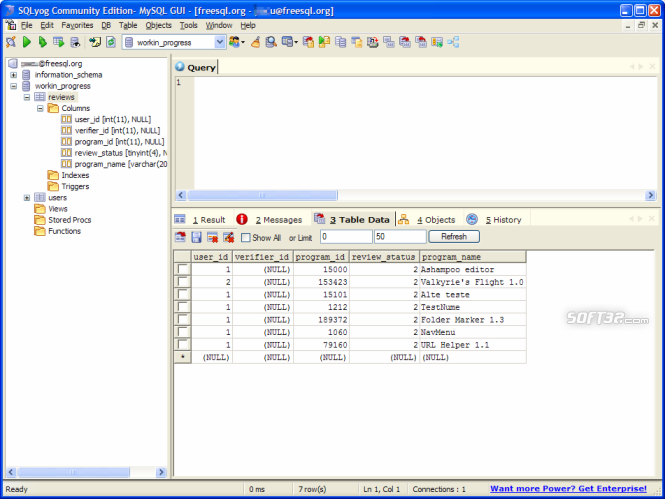Click the globe icon on Query tab
Screen dimensions: 665x499
point(180,67)
